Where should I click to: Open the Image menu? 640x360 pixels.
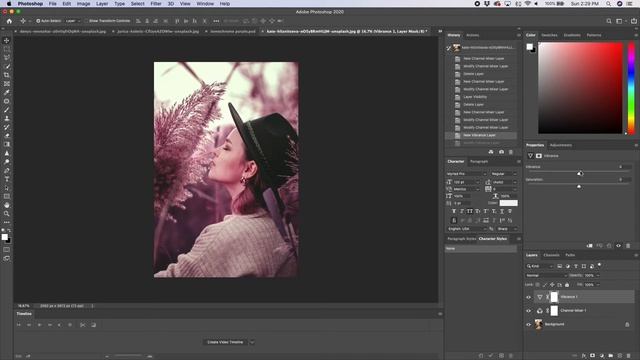83,4
